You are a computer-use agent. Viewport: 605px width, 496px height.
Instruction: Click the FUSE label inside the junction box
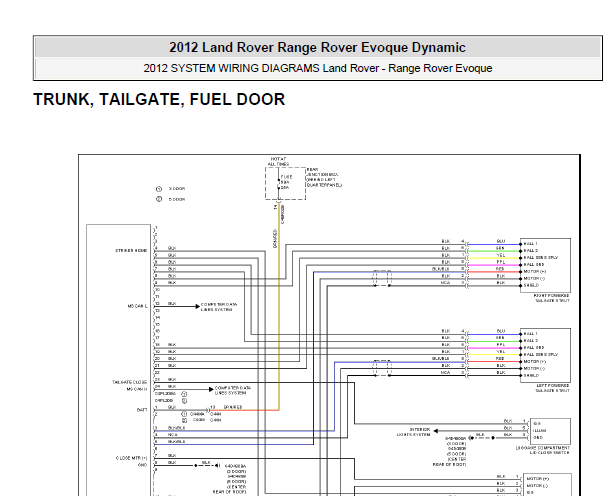(287, 177)
